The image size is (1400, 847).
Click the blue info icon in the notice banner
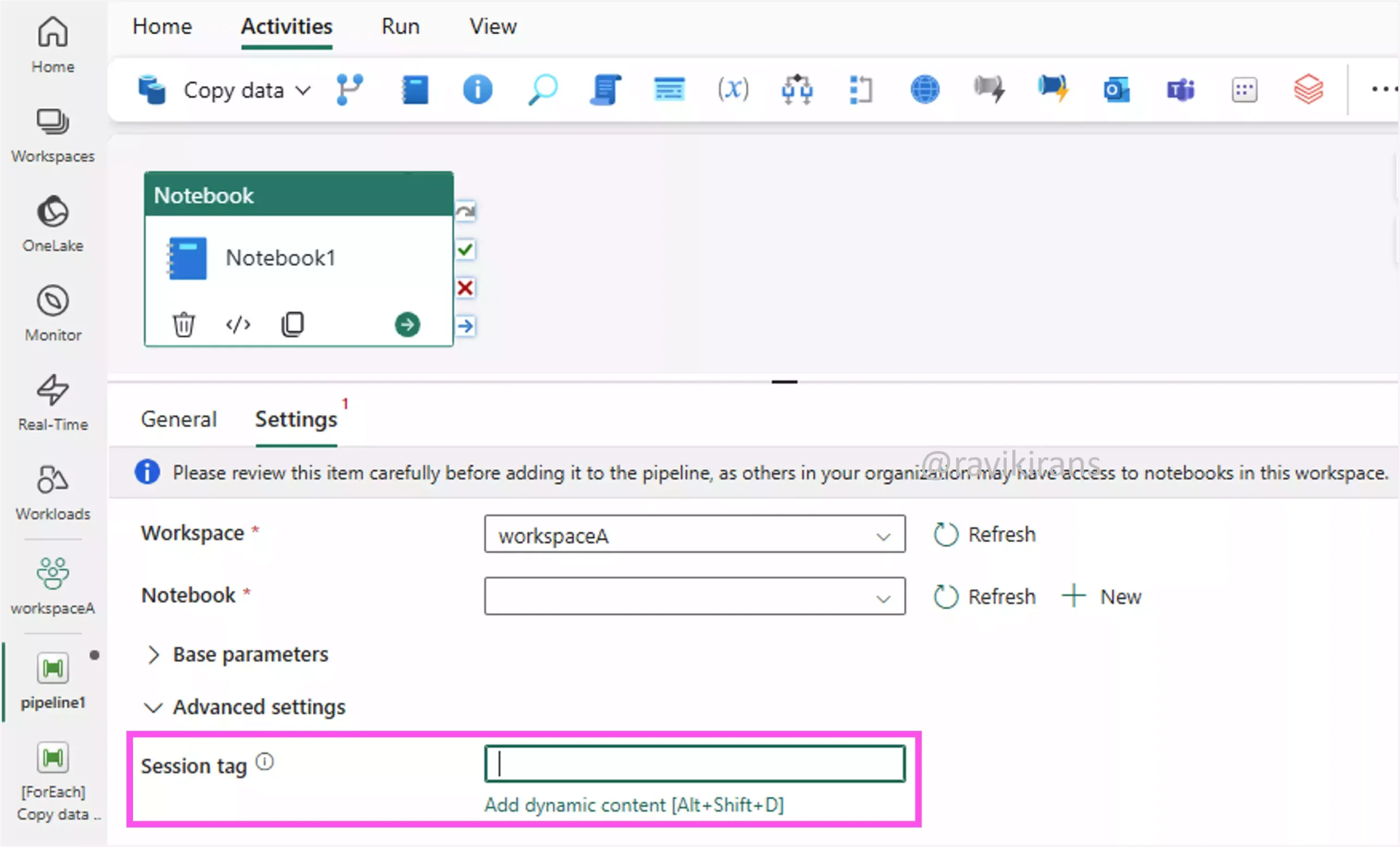[x=147, y=472]
